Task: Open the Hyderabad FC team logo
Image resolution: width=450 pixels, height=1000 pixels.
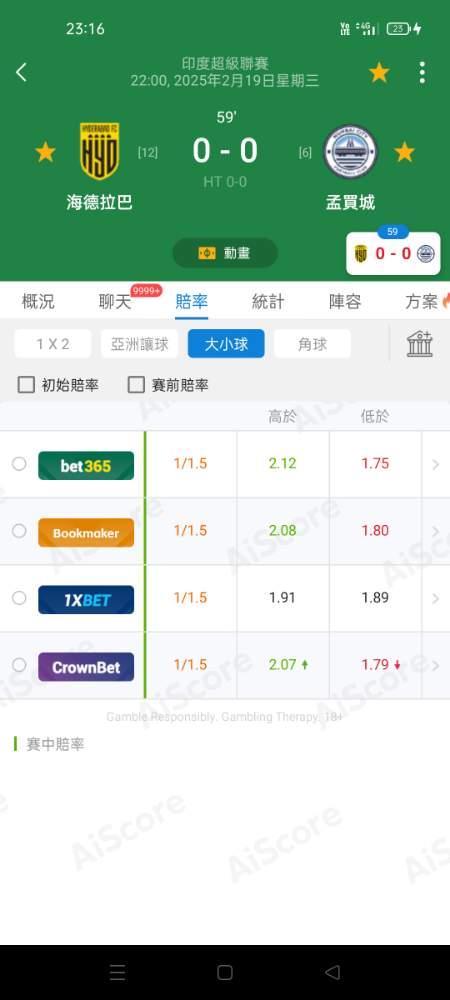Action: click(99, 151)
